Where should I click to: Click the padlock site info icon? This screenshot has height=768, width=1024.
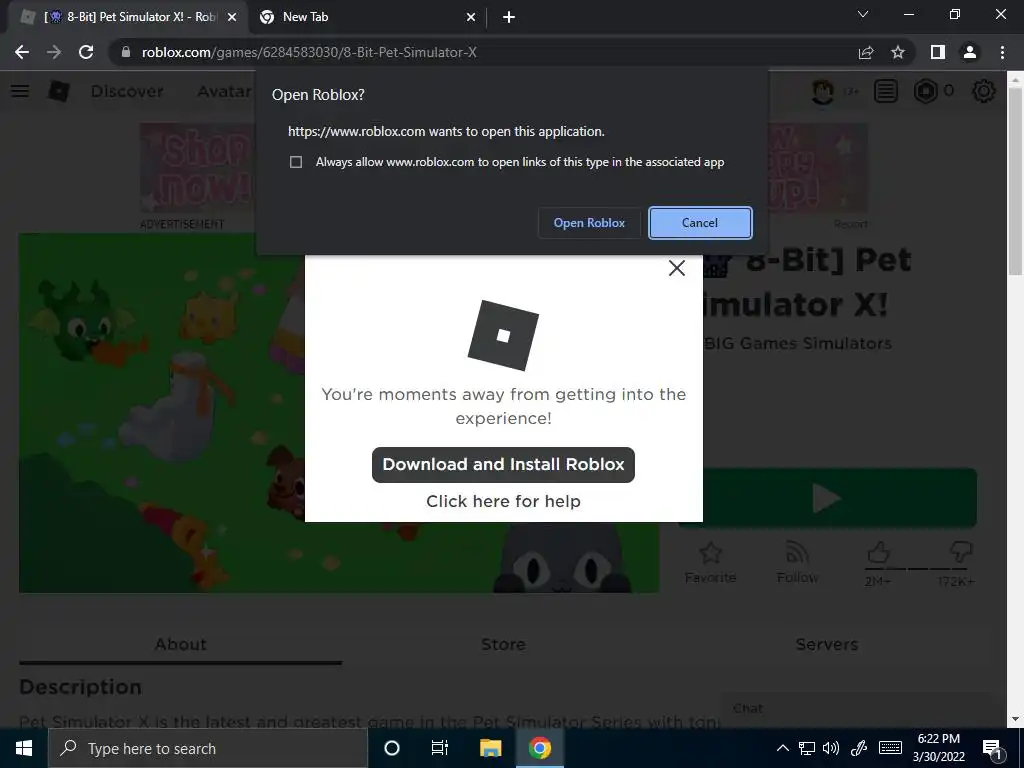click(x=125, y=52)
